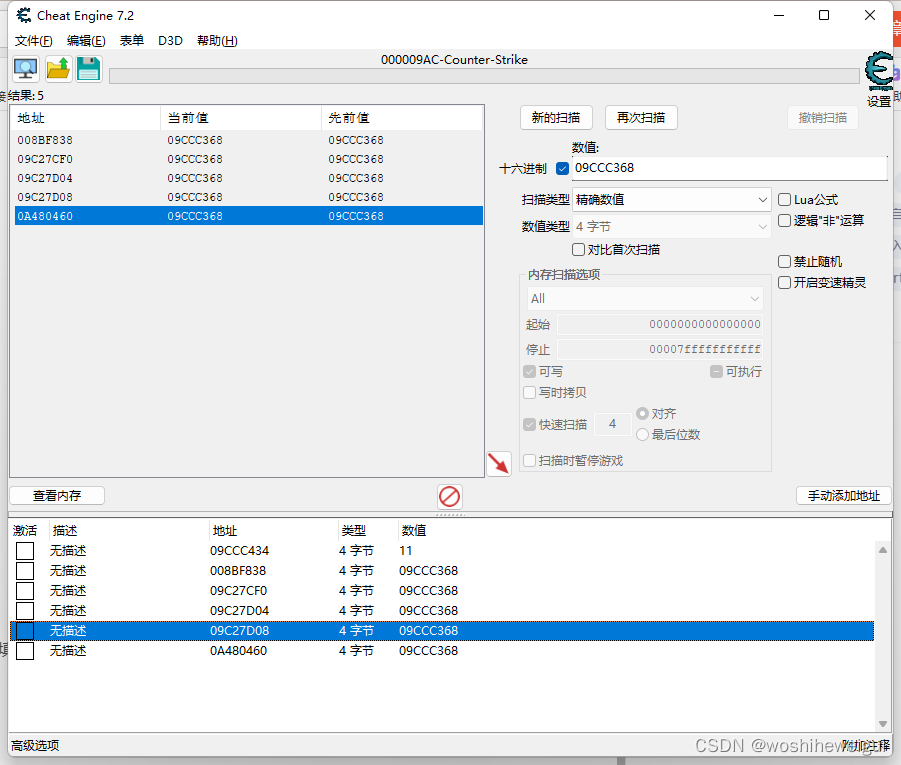Enable the 开启变速精灵 checkbox
This screenshot has height=765, width=901.
tap(784, 283)
